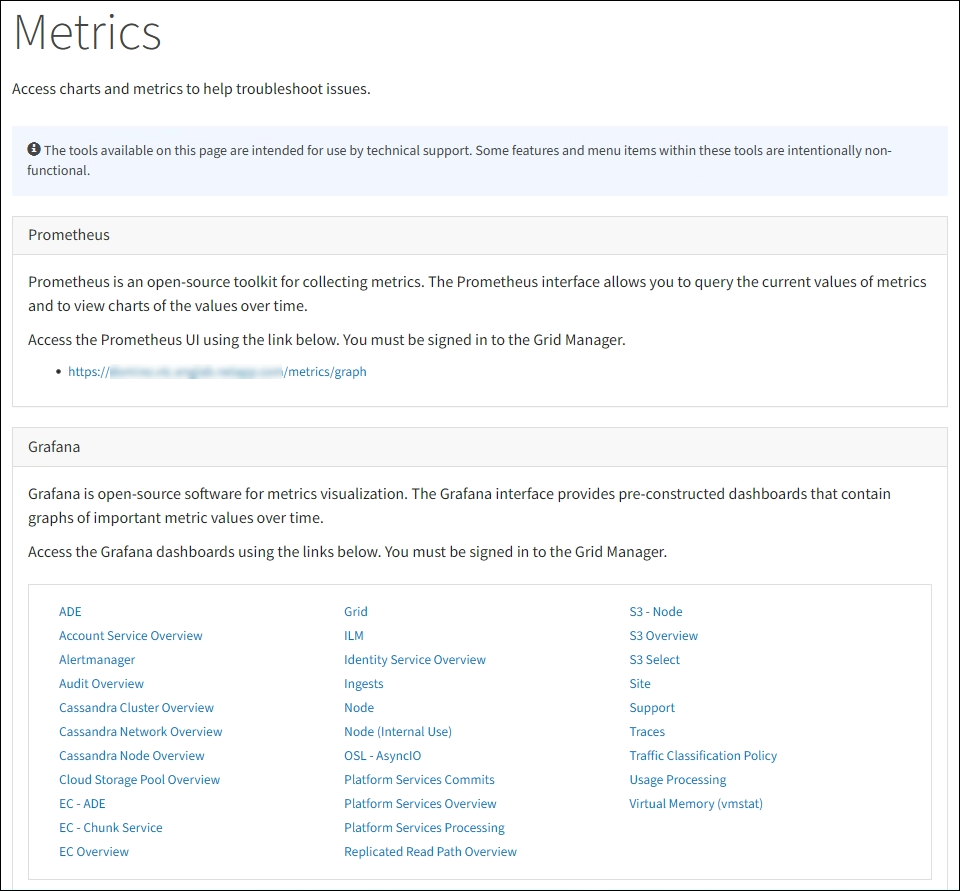Select Cassandra Cluster Overview link
This screenshot has width=960, height=891.
(136, 708)
